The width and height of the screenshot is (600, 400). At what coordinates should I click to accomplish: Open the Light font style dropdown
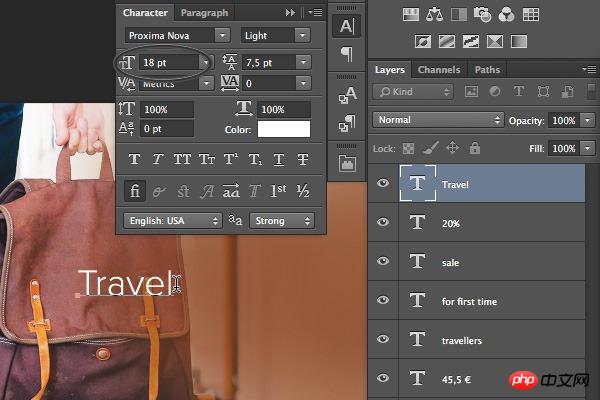pyautogui.click(x=302, y=36)
